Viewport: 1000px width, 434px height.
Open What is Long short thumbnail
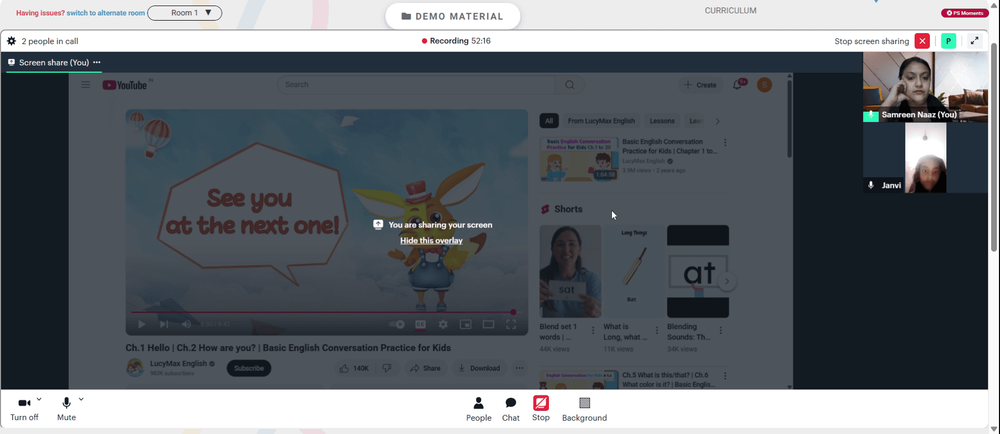point(634,271)
